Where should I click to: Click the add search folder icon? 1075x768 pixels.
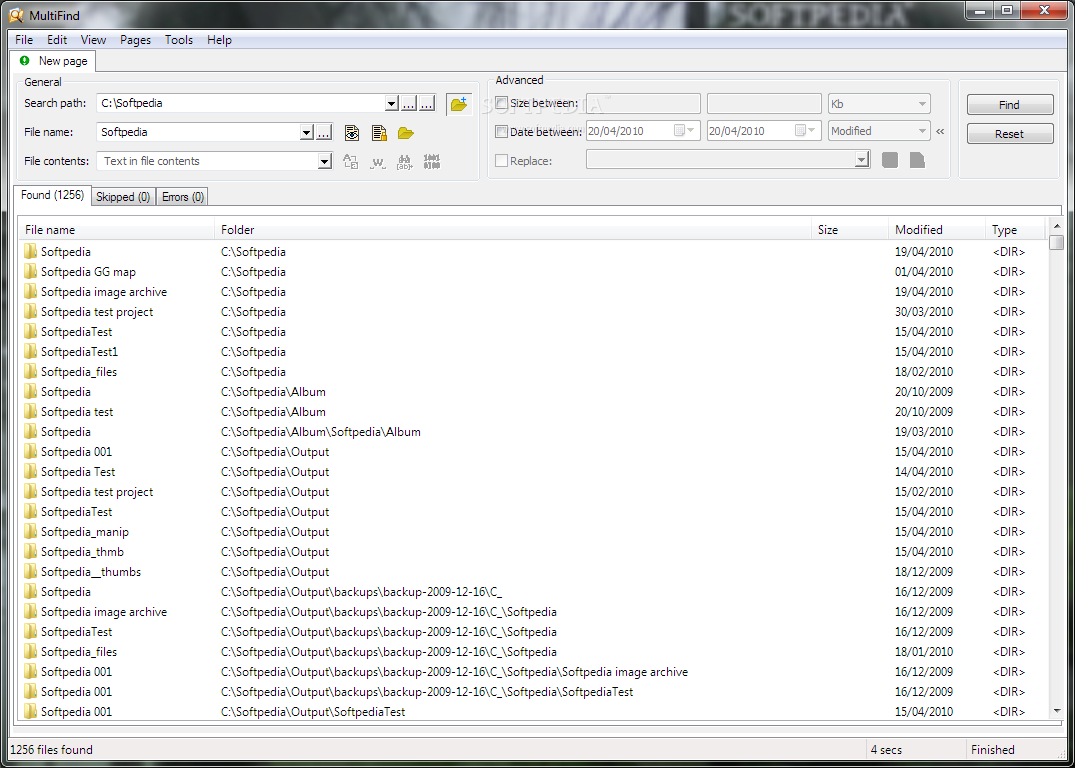click(459, 104)
